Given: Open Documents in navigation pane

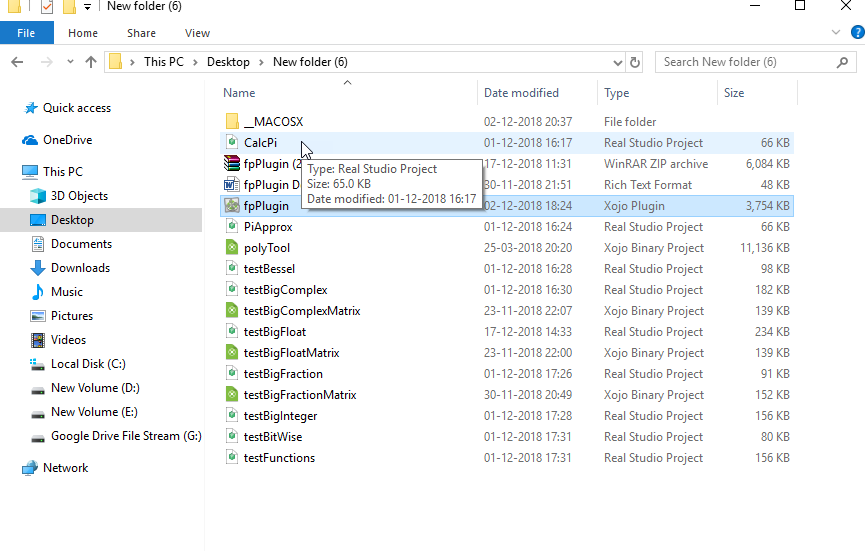Looking at the screenshot, I should (81, 244).
